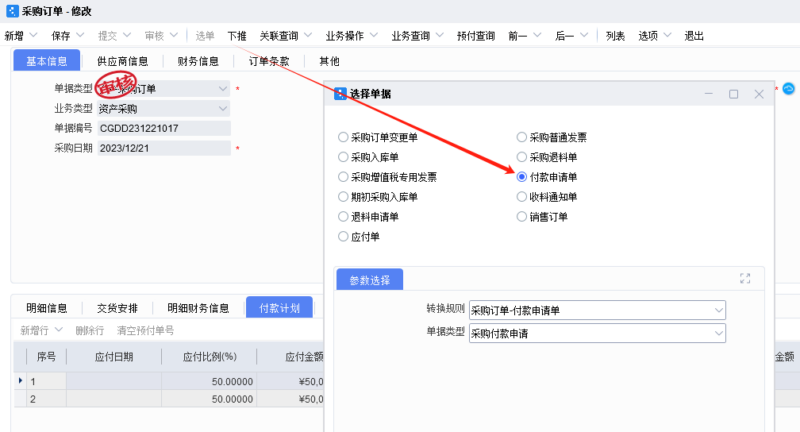This screenshot has width=800, height=432.
Task: Minimize the 选择单据 dialog
Action: click(709, 94)
